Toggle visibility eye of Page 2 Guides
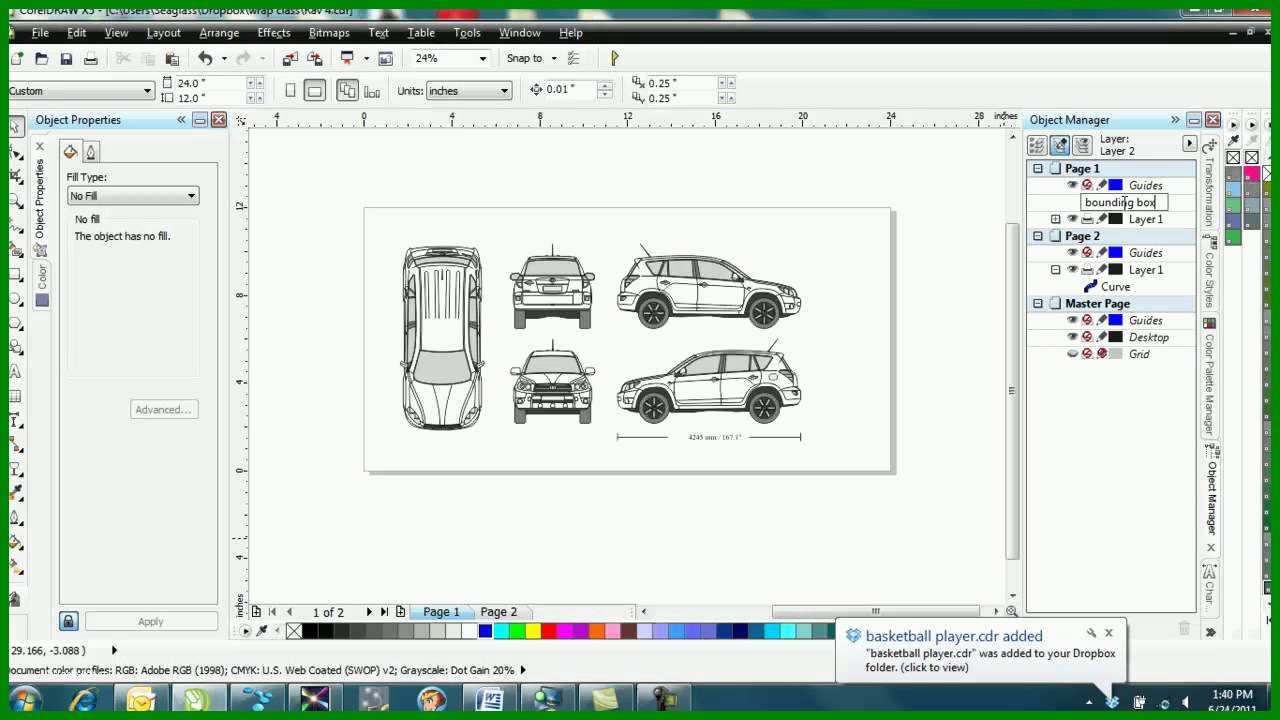This screenshot has height=720, width=1280. click(x=1072, y=253)
